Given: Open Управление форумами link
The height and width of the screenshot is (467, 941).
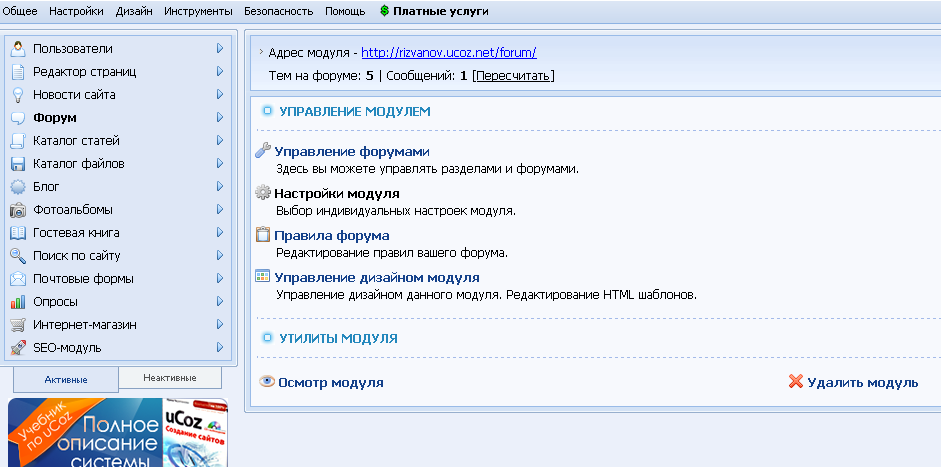Looking at the screenshot, I should [352, 151].
